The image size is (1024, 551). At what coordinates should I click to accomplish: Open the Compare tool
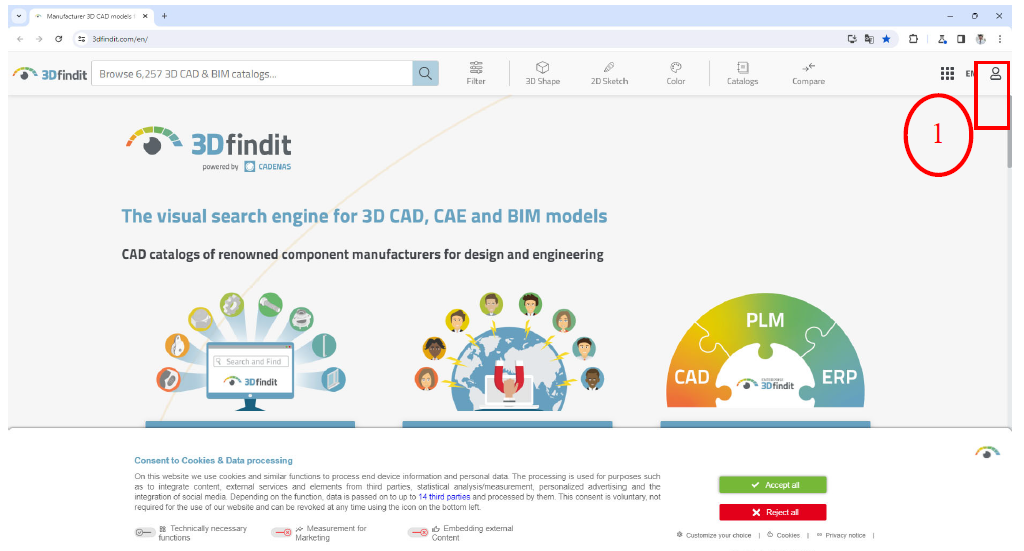click(808, 73)
